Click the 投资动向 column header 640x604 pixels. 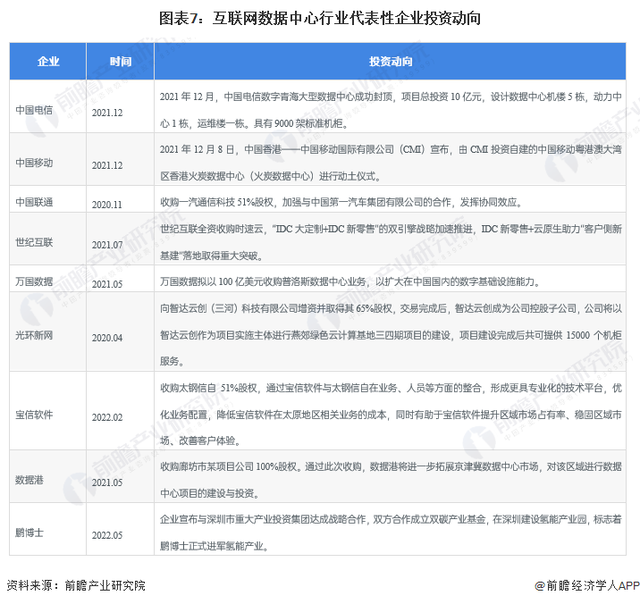[388, 62]
